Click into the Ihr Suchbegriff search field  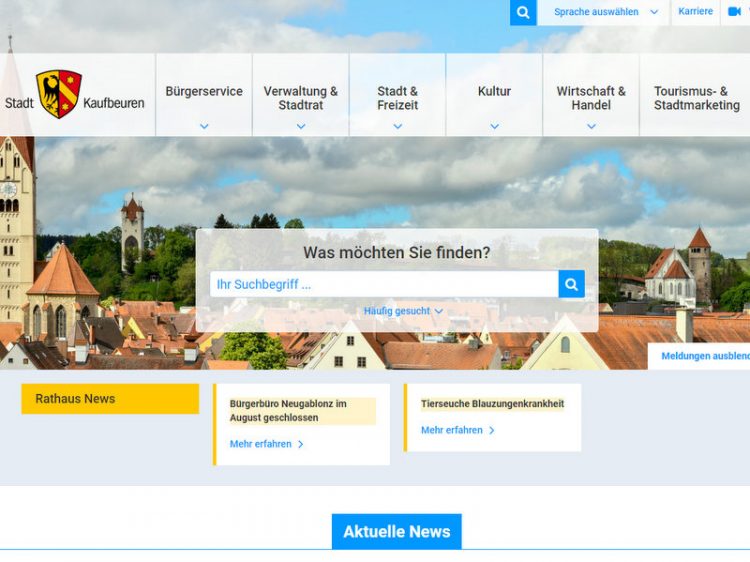(x=383, y=285)
